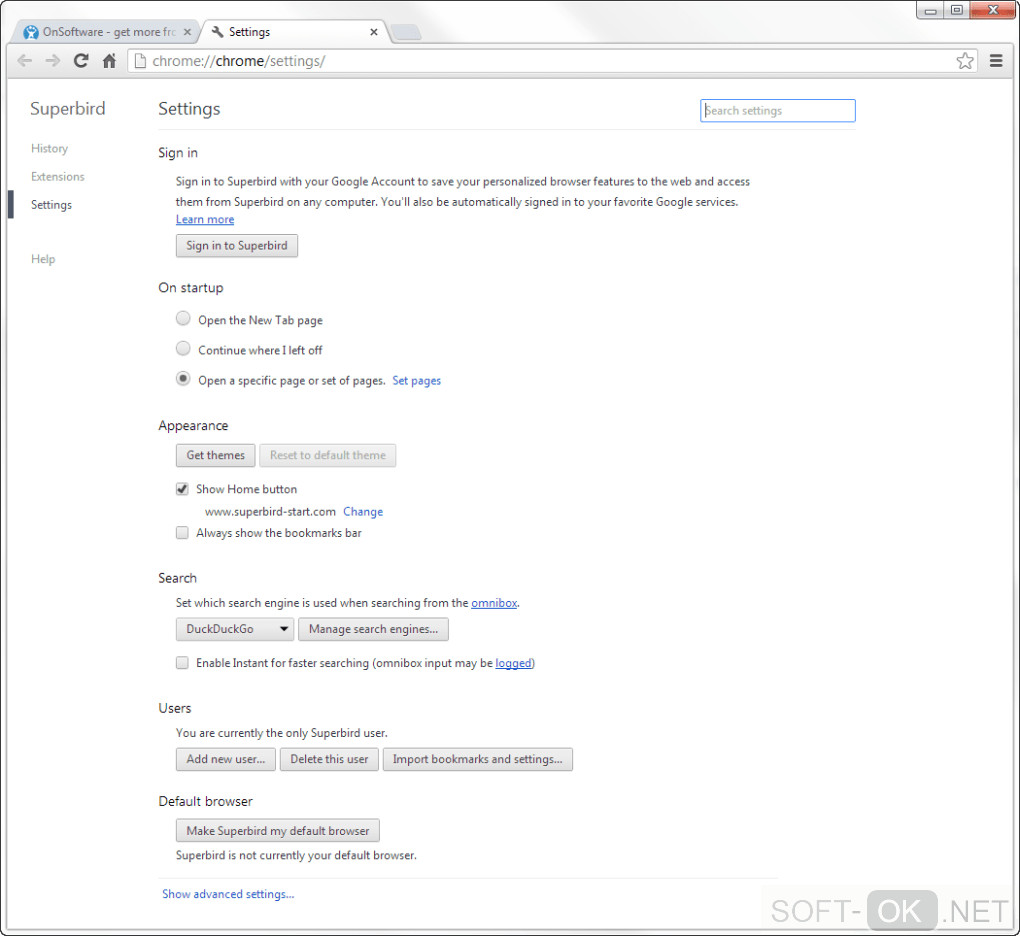Go forward with the forward arrow icon

[x=53, y=61]
